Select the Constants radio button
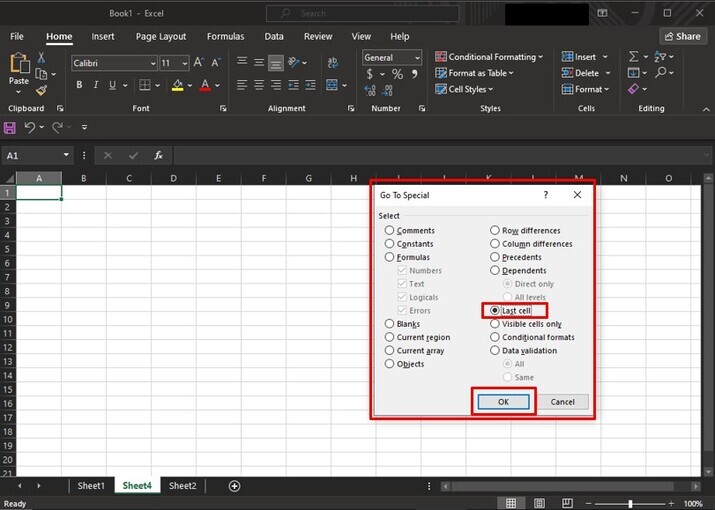This screenshot has height=510, width=715. pos(390,244)
